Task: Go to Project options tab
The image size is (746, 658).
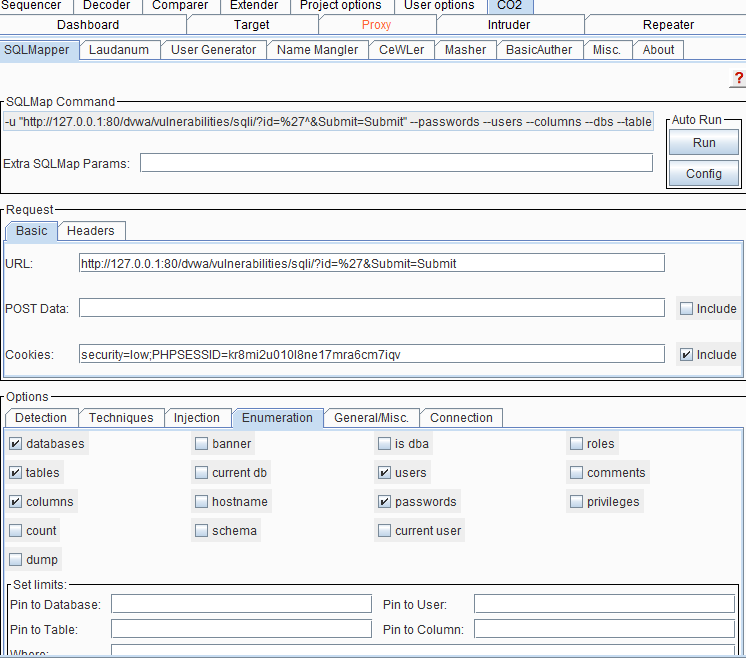Action: (341, 5)
